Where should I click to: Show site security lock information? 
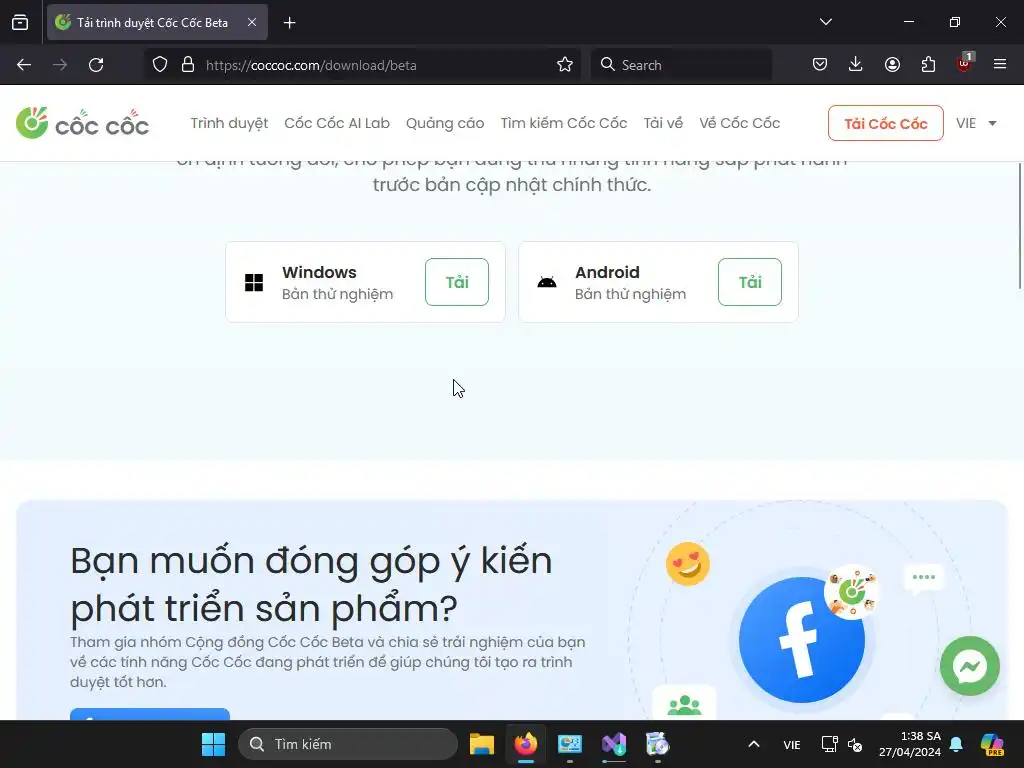tap(188, 65)
